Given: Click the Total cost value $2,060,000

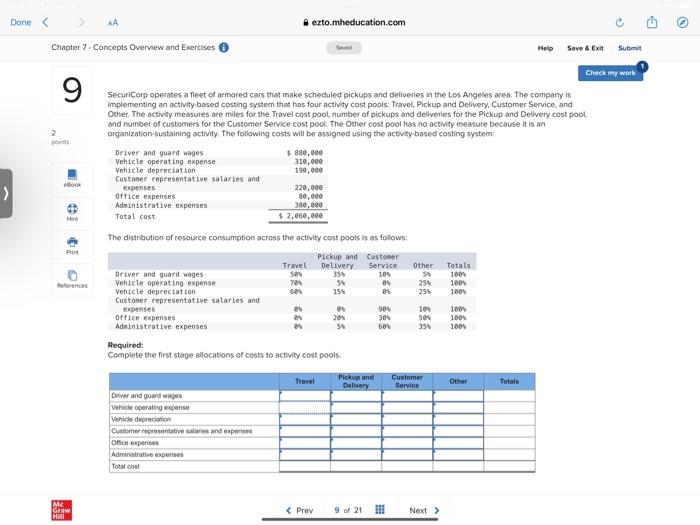Looking at the screenshot, I should tap(300, 216).
